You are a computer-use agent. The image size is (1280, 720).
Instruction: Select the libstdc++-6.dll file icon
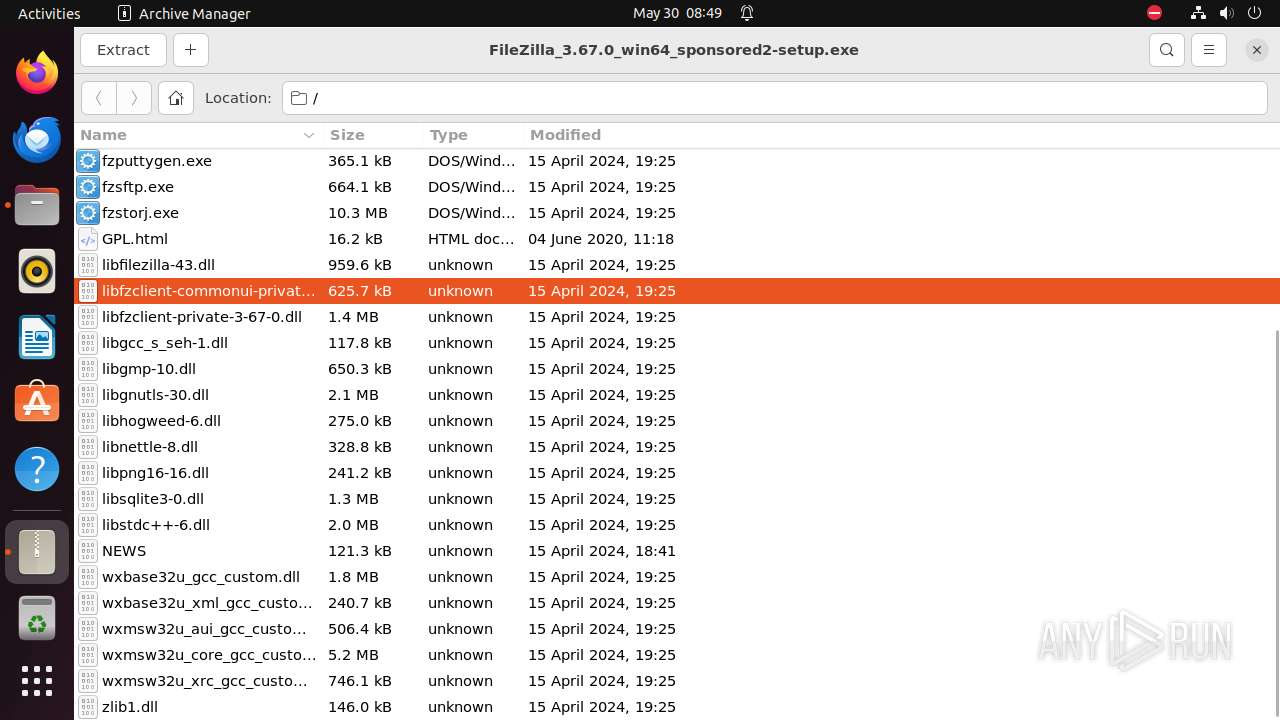click(88, 525)
